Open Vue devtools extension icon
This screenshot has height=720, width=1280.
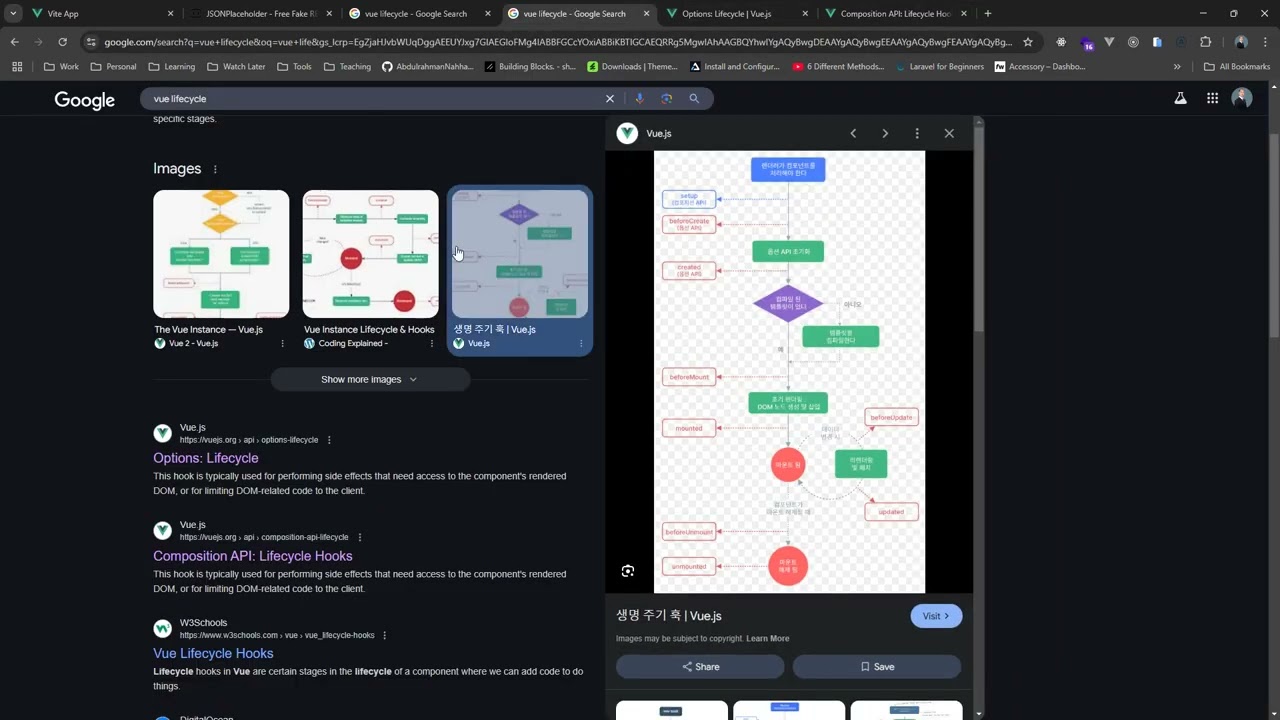pyautogui.click(x=1109, y=42)
